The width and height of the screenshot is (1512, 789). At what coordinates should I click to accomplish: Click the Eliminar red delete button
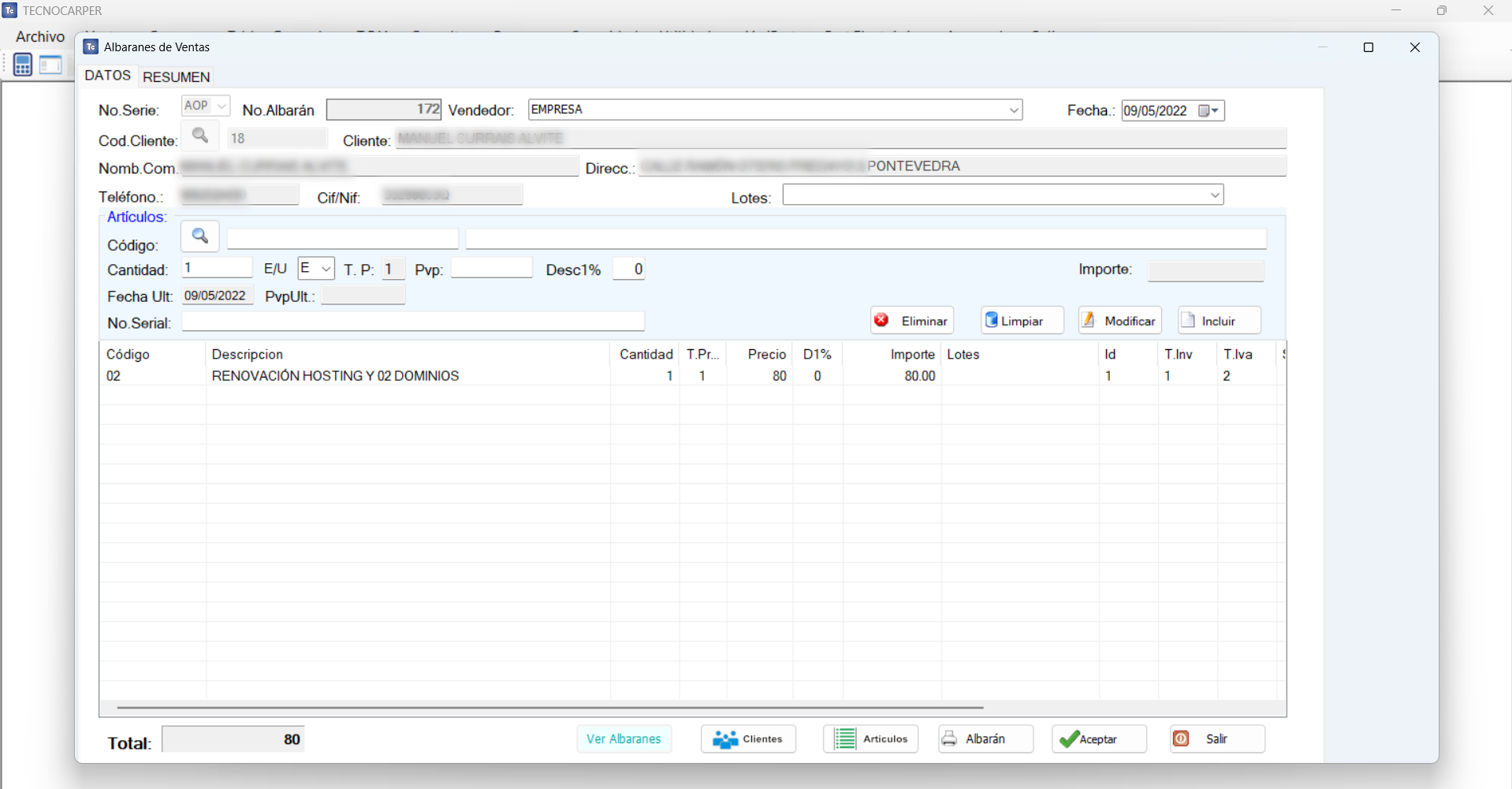(912, 321)
